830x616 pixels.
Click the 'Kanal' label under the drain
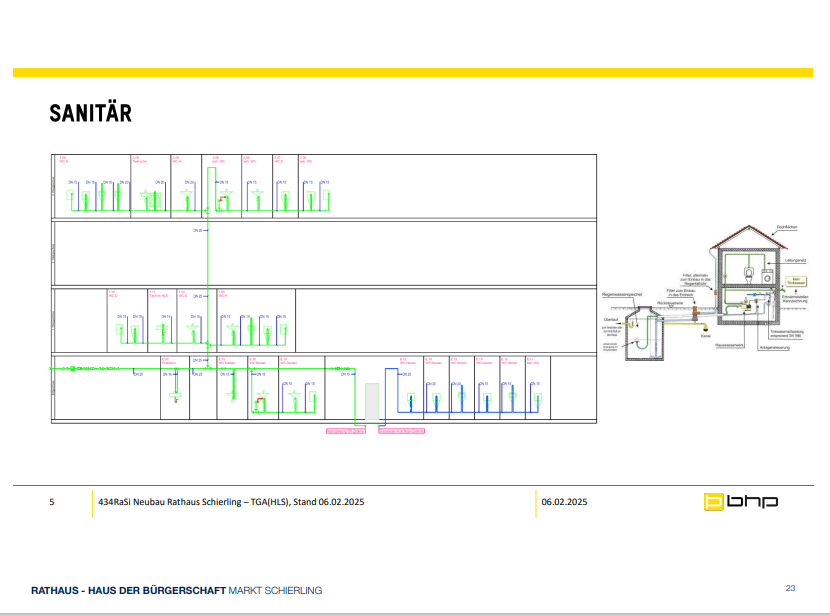(704, 335)
